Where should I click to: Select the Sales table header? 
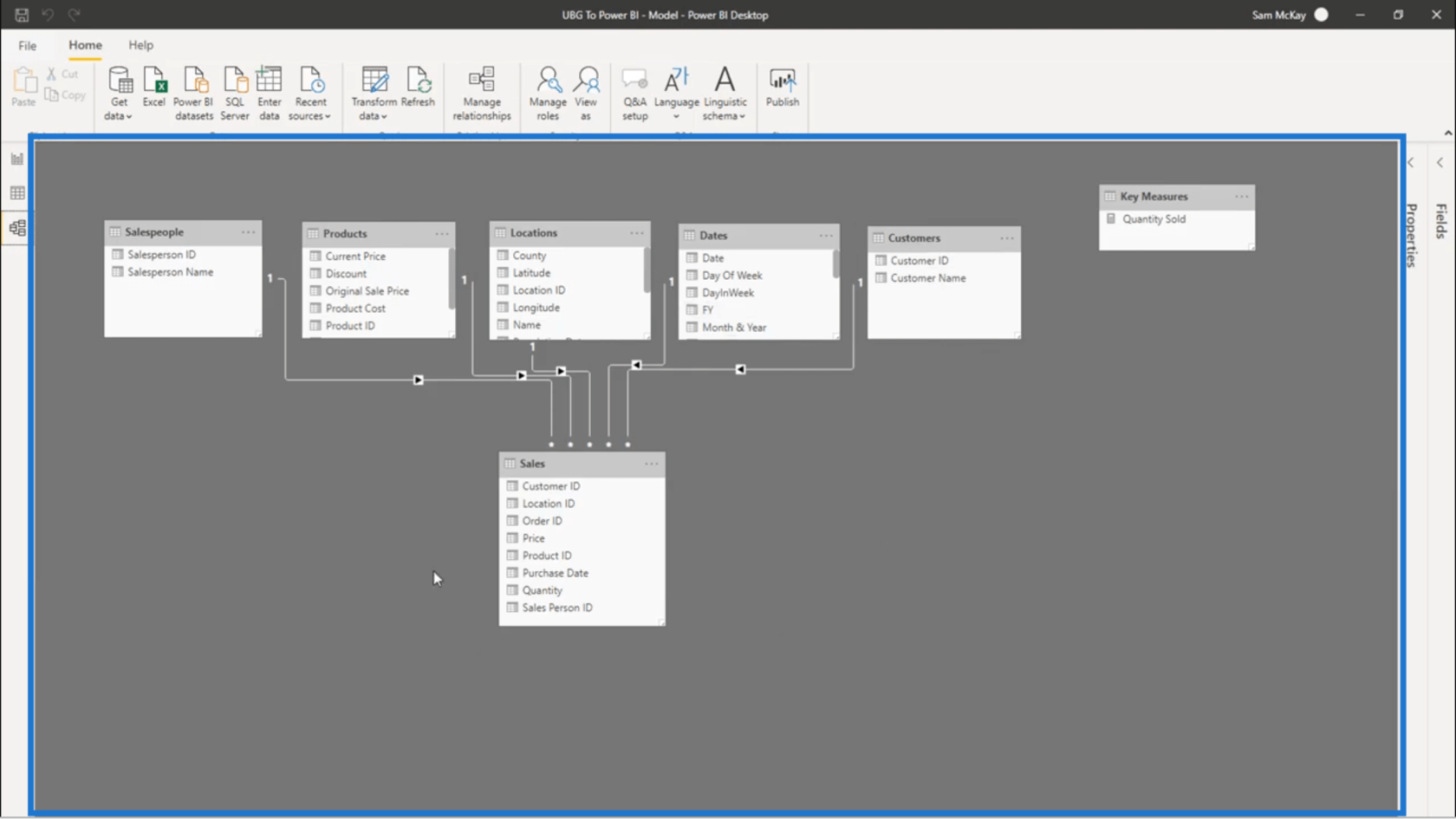pos(582,464)
